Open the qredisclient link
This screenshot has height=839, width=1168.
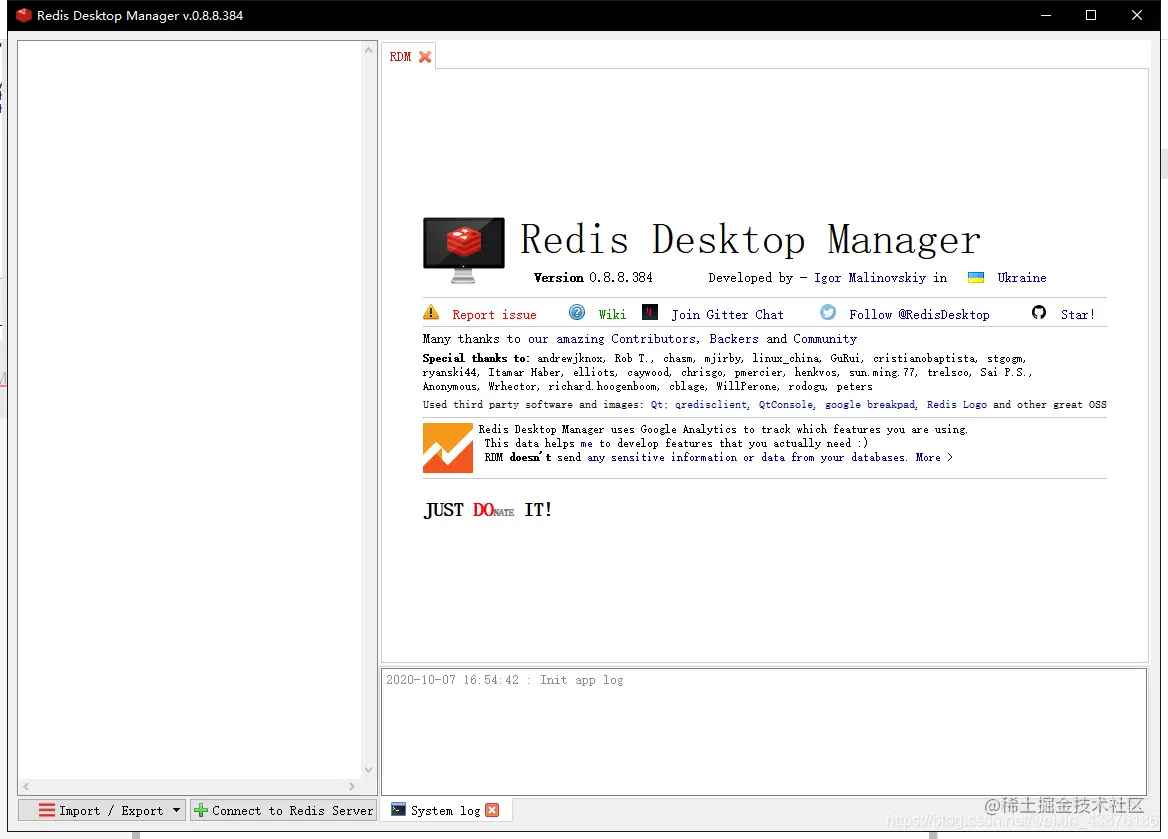click(711, 405)
